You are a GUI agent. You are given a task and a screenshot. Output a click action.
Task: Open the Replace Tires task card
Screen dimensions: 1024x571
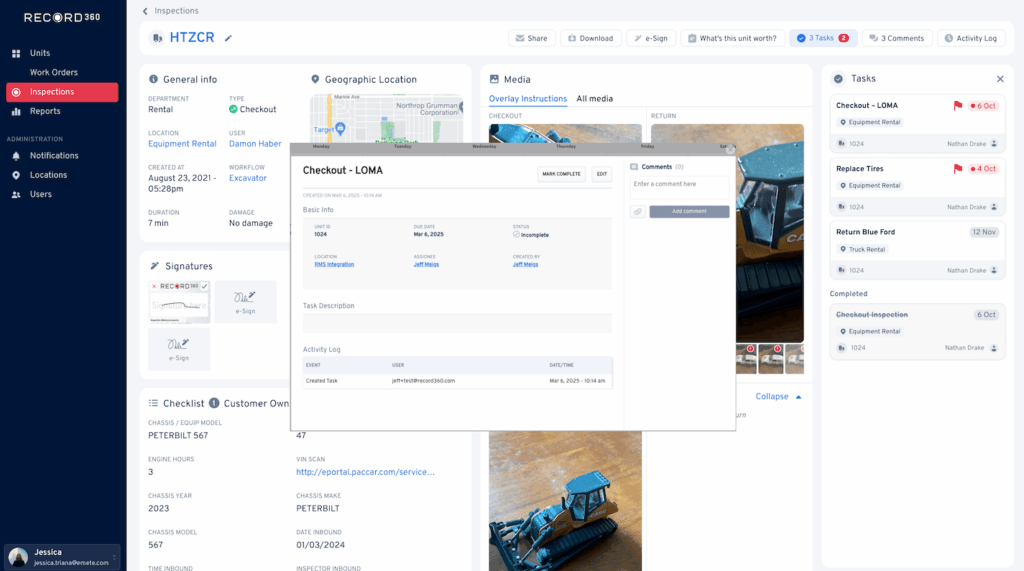coord(917,187)
